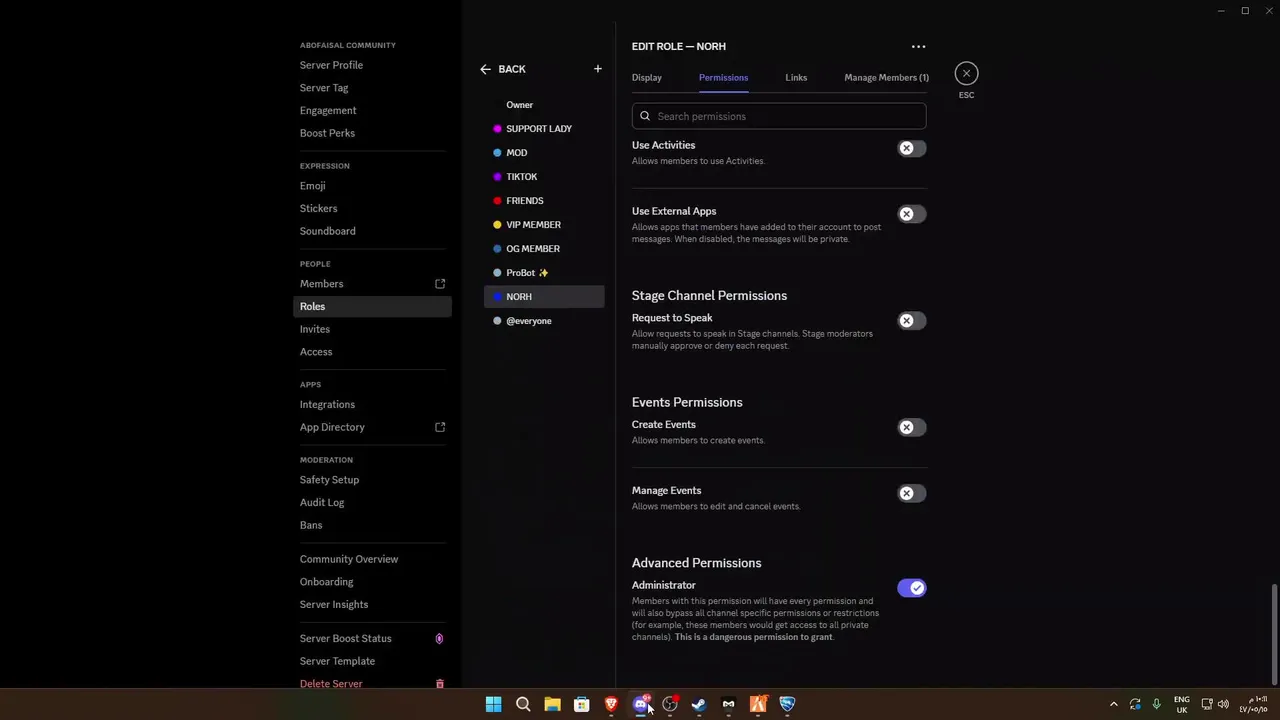Select the NORH role
The image size is (1280, 720).
[x=544, y=297]
